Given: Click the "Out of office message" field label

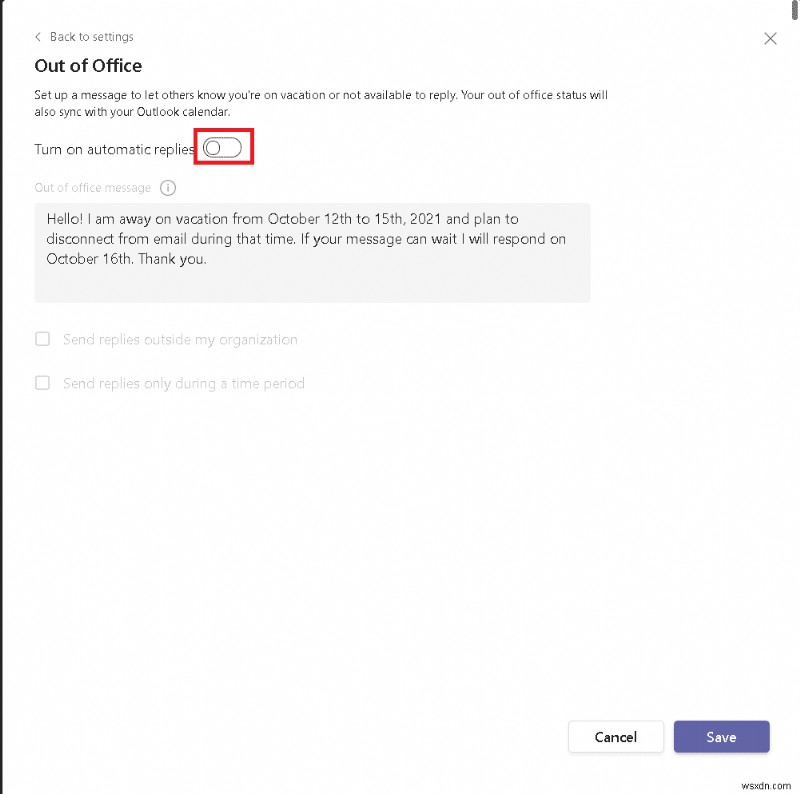Looking at the screenshot, I should pos(93,188).
